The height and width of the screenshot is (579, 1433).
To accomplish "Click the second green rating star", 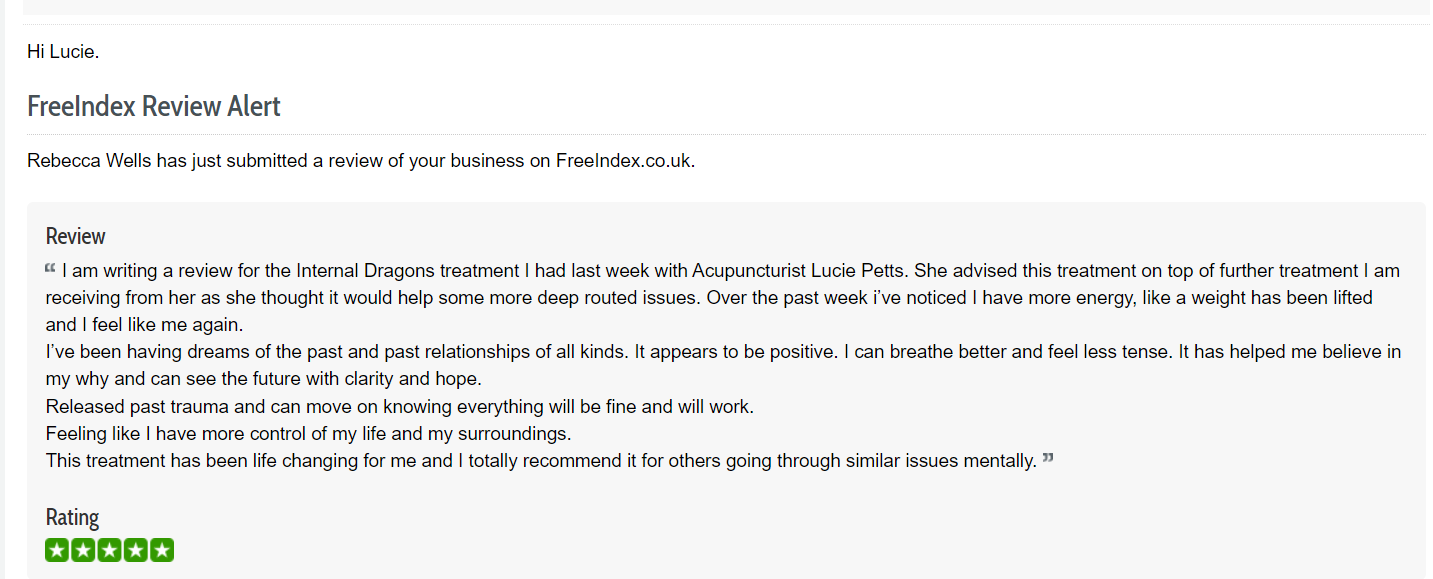I will tap(83, 550).
